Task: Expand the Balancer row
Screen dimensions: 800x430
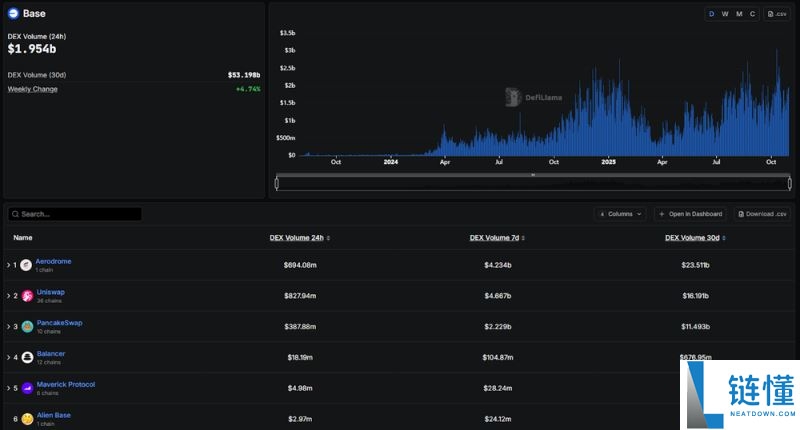Action: pos(8,358)
